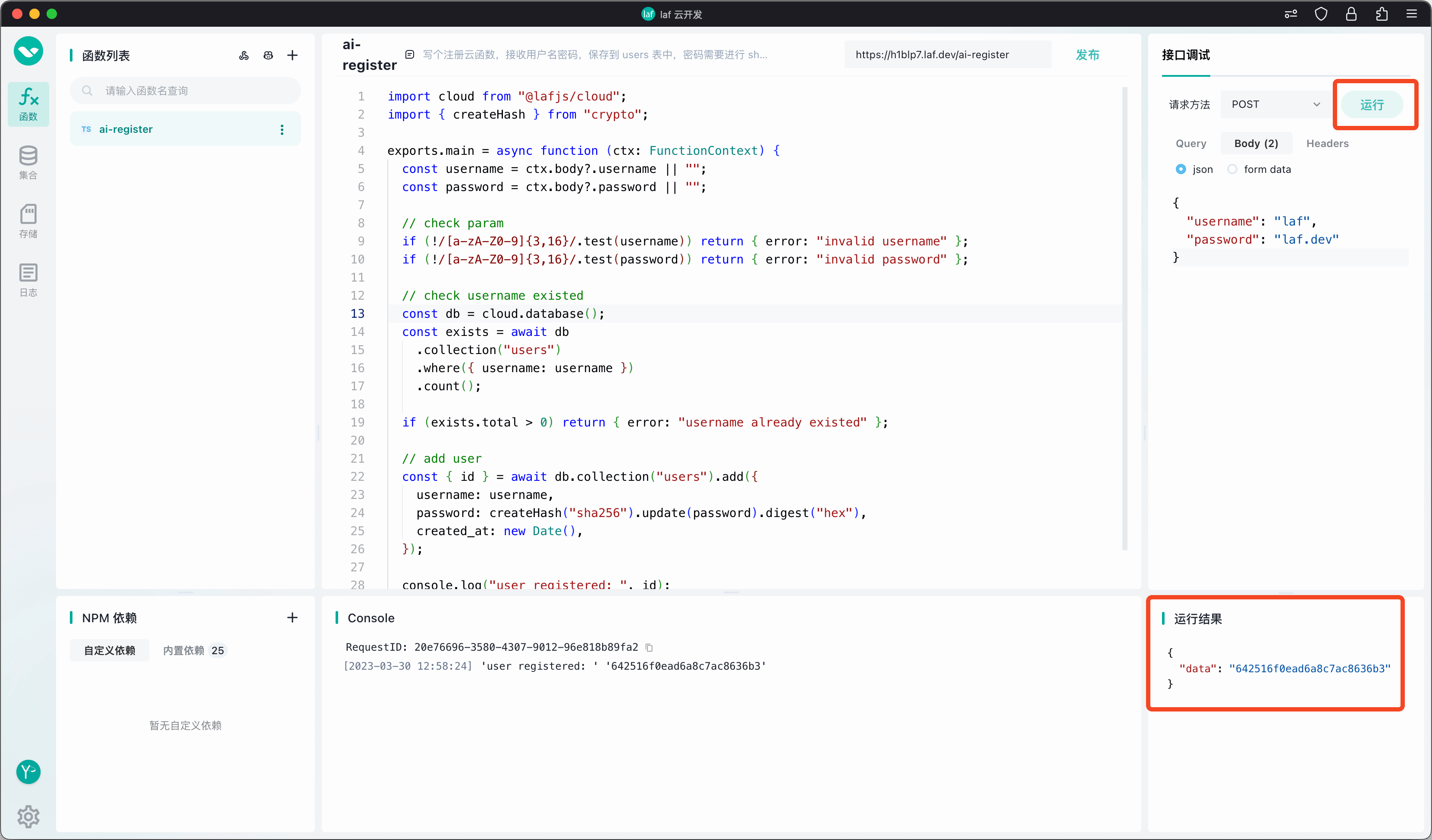The image size is (1432, 840).
Task: Open the 日志 logs sidebar icon
Action: click(x=28, y=279)
